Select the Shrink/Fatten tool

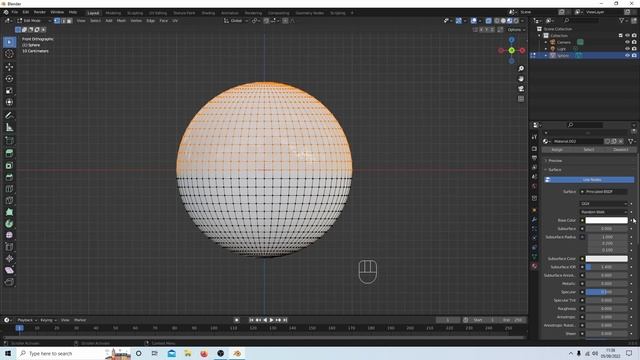click(9, 258)
